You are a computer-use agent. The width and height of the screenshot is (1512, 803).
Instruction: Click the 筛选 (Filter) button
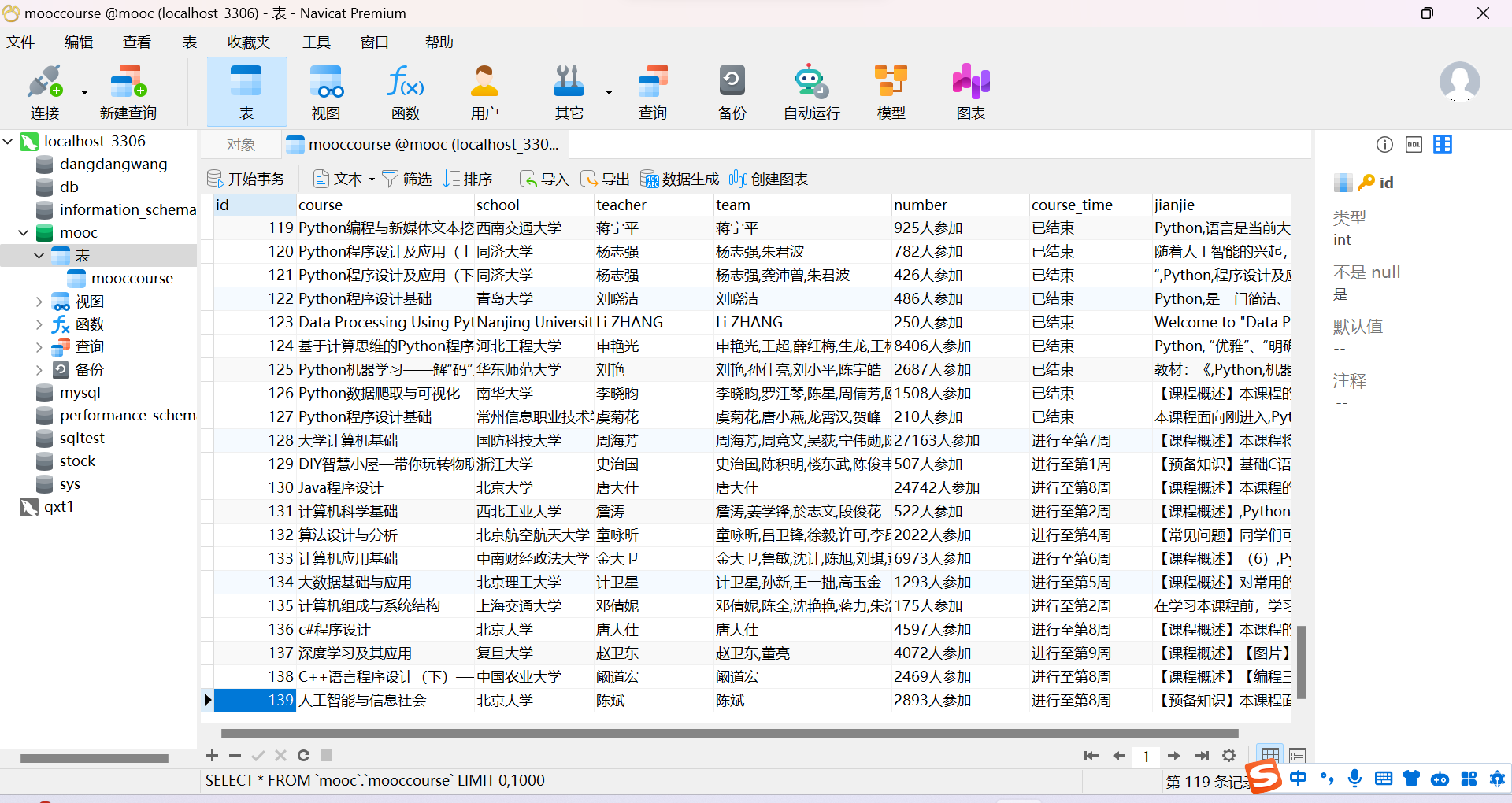406,179
